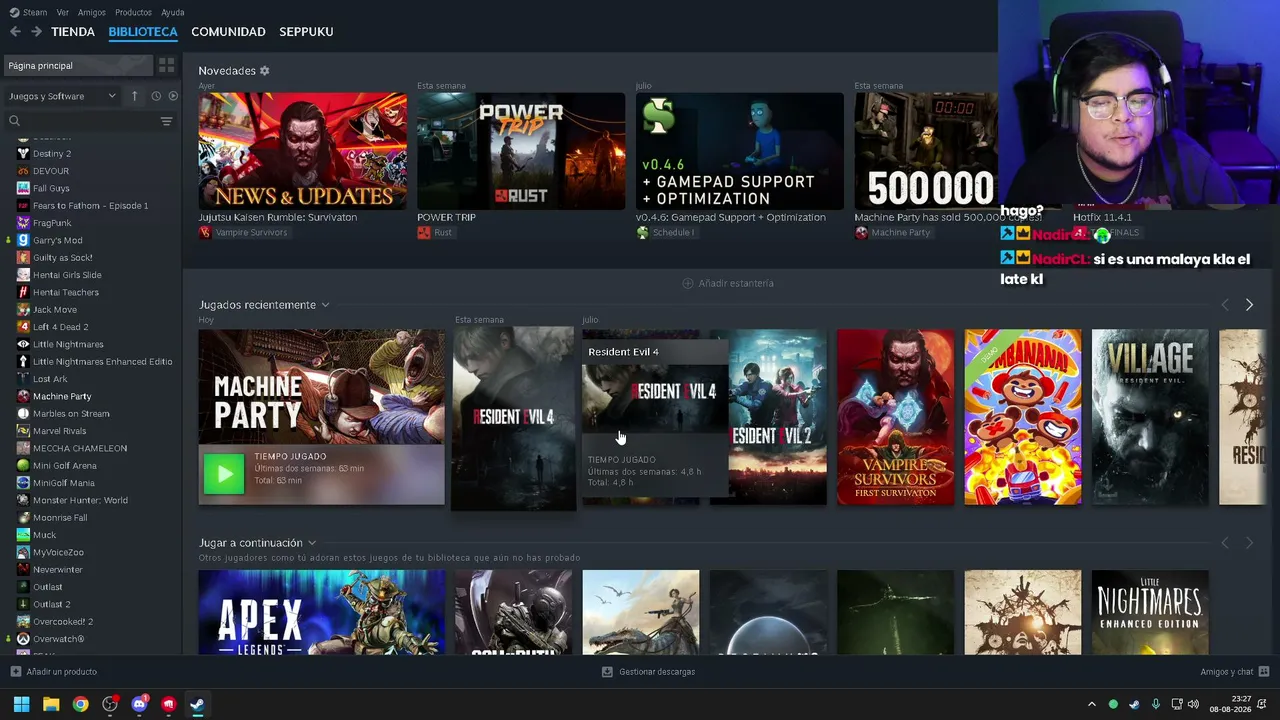Open the Rust POWER TRIP news thumbnail
The height and width of the screenshot is (720, 1280).
click(x=521, y=151)
